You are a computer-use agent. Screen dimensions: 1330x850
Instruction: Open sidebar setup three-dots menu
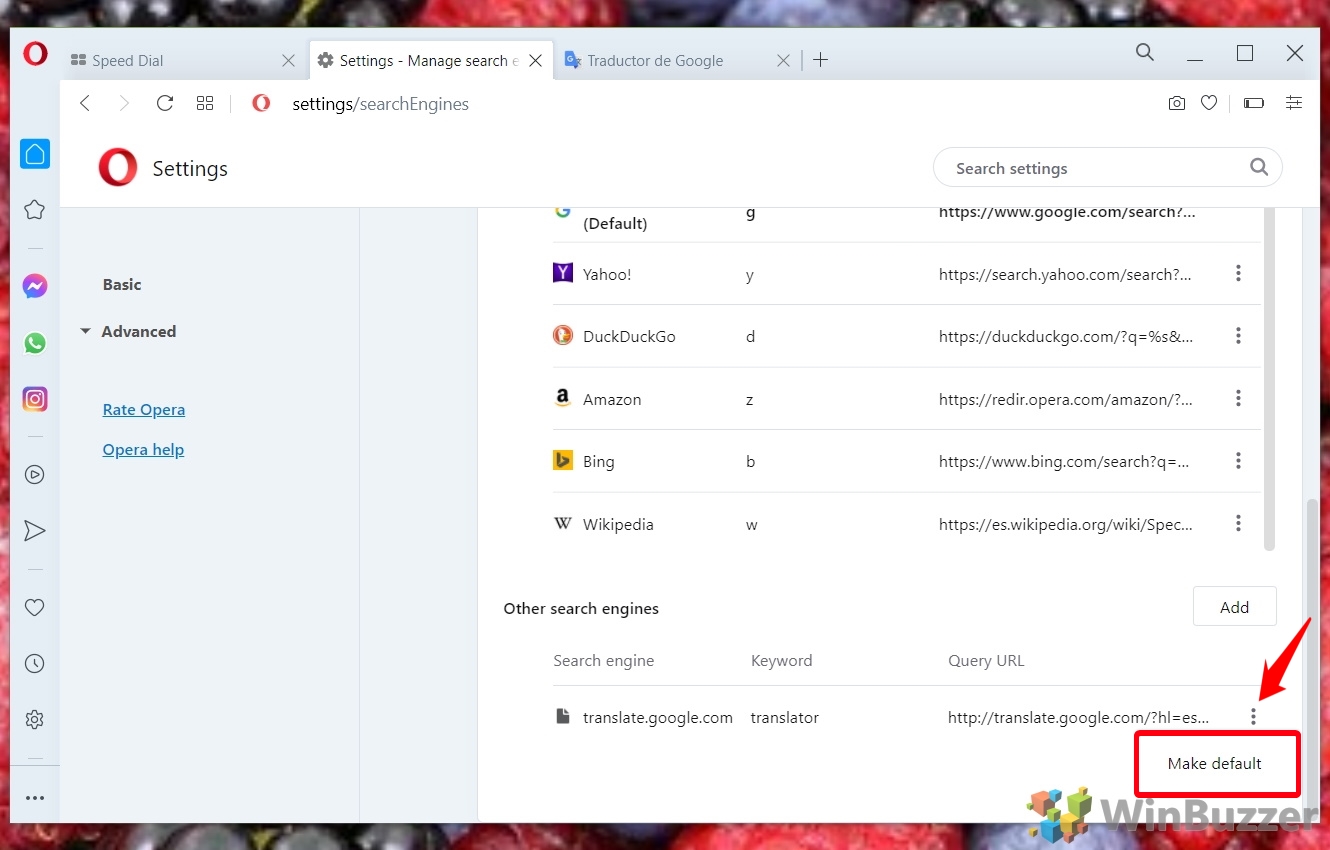click(x=35, y=798)
